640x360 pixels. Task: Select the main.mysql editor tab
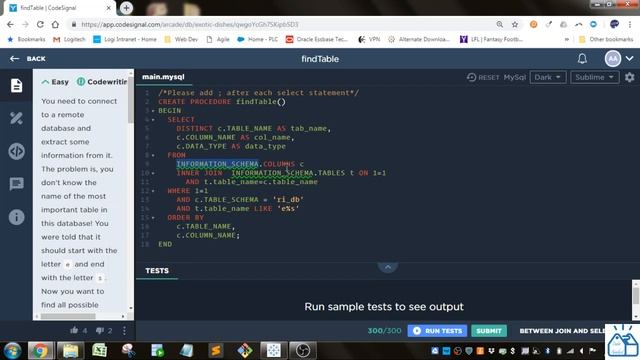pos(163,77)
